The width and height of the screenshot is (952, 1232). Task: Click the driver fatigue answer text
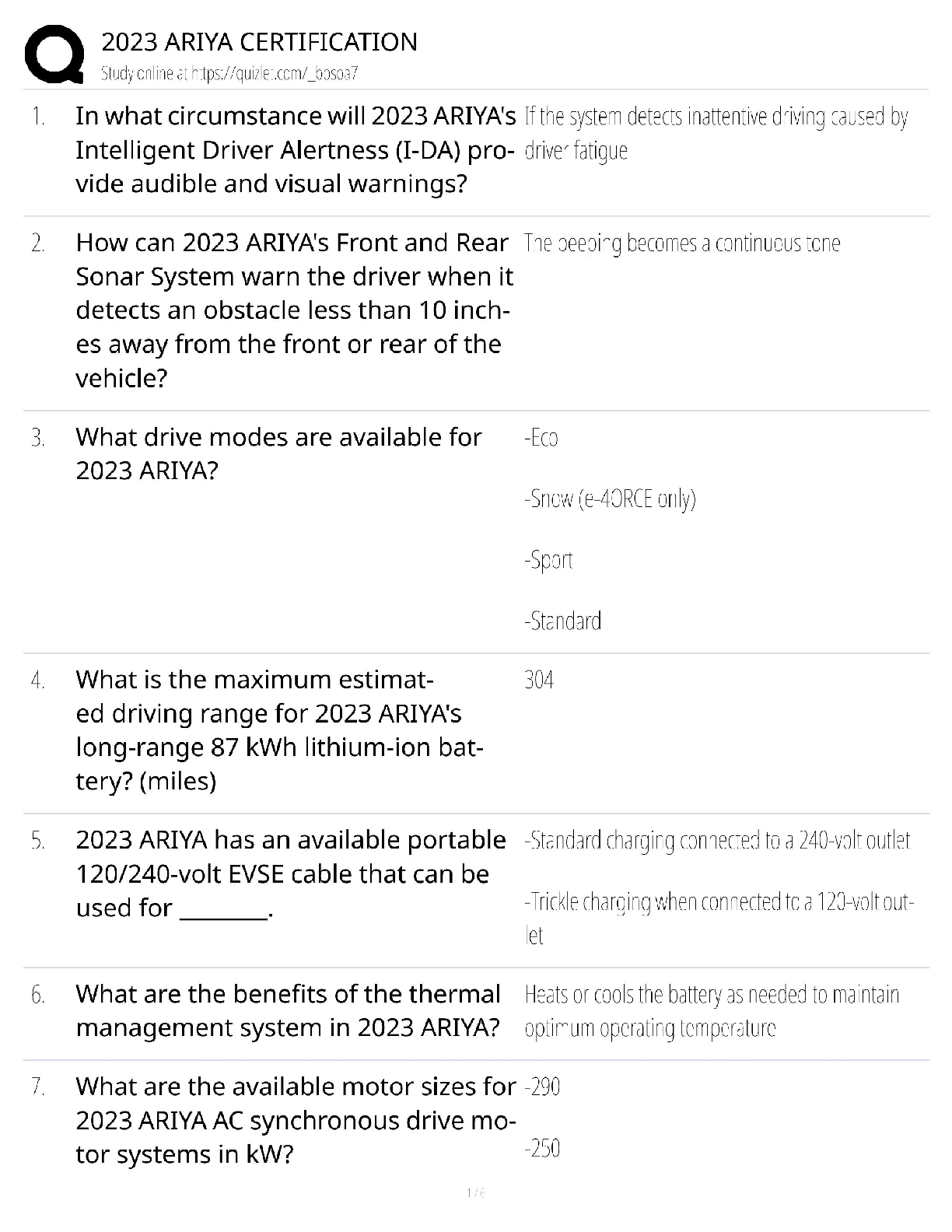[x=716, y=133]
